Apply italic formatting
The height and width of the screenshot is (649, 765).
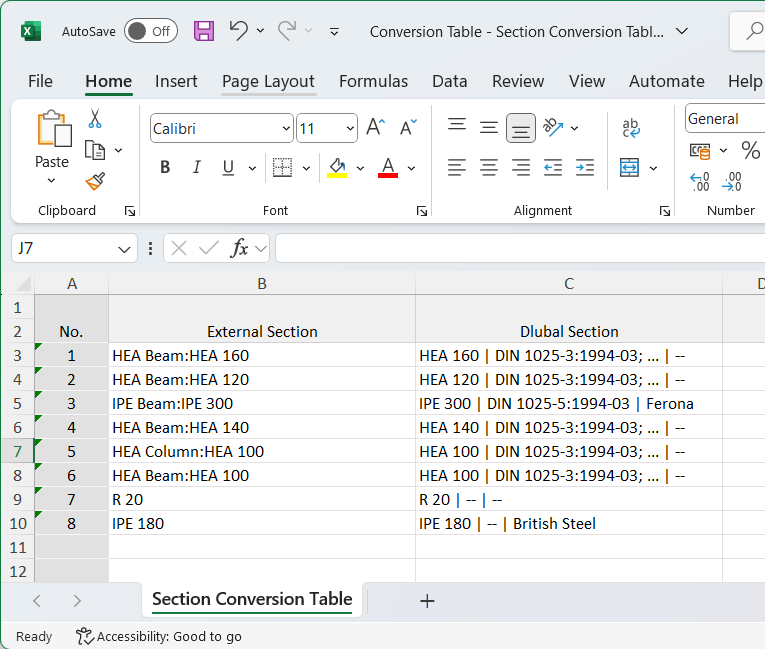pos(196,167)
